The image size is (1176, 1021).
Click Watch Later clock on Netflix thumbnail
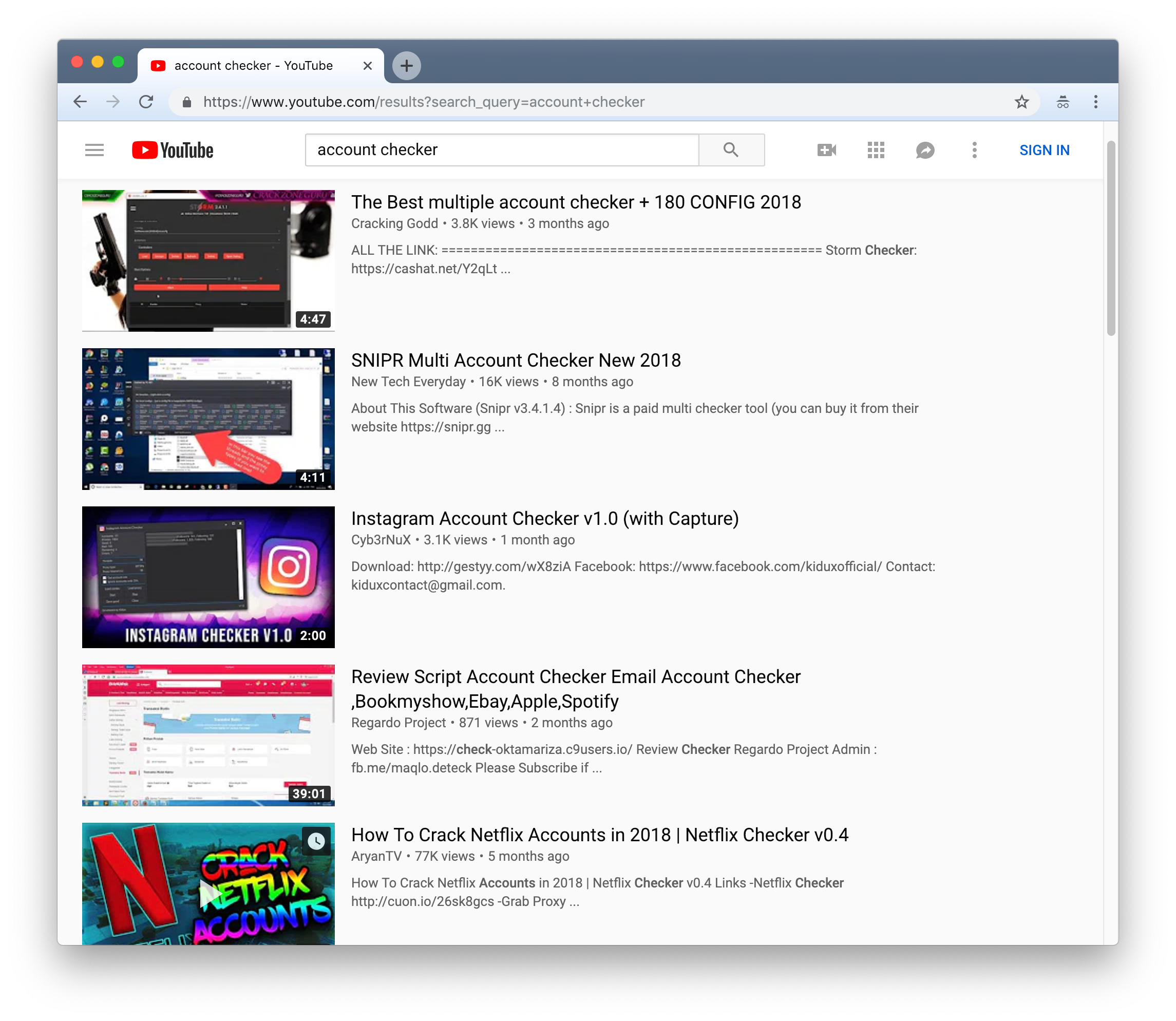point(316,840)
